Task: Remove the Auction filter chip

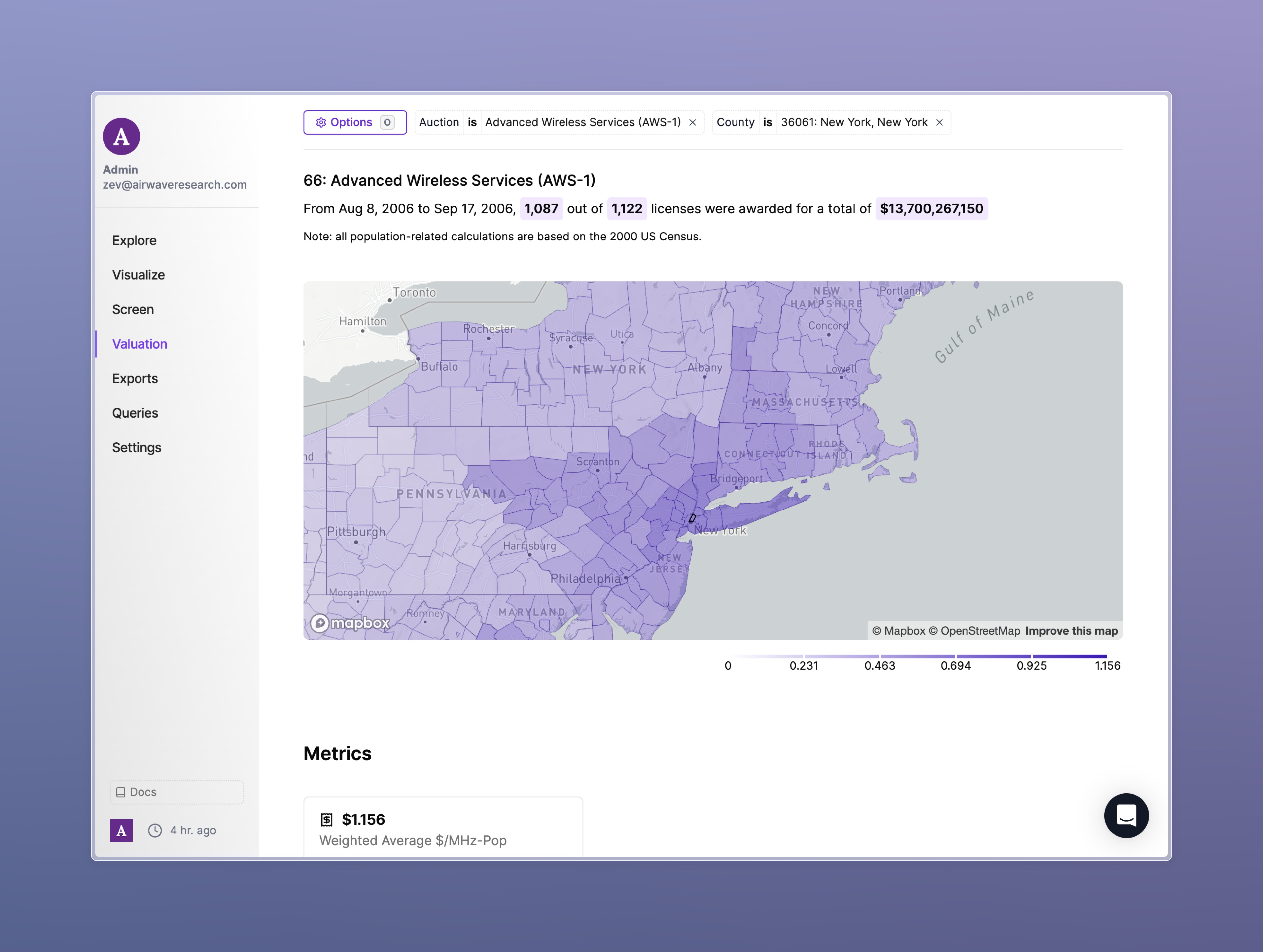Action: (x=693, y=122)
